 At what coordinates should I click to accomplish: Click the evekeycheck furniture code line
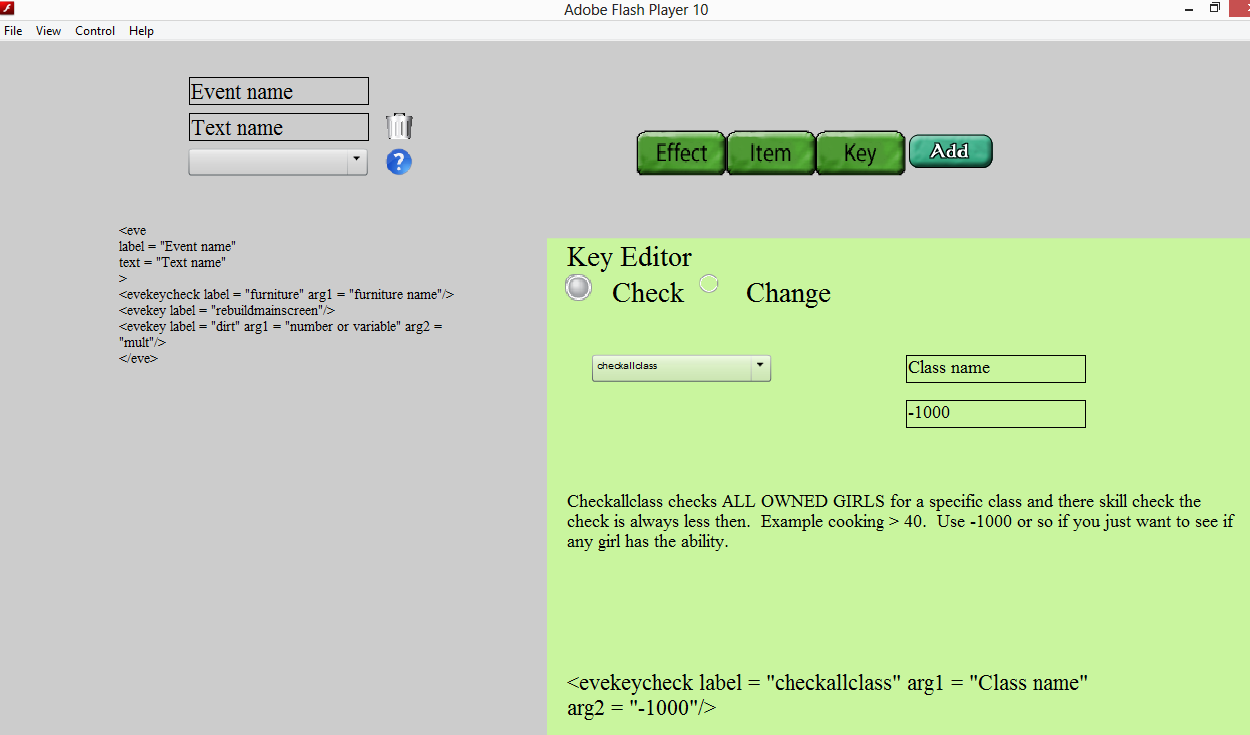click(x=286, y=295)
